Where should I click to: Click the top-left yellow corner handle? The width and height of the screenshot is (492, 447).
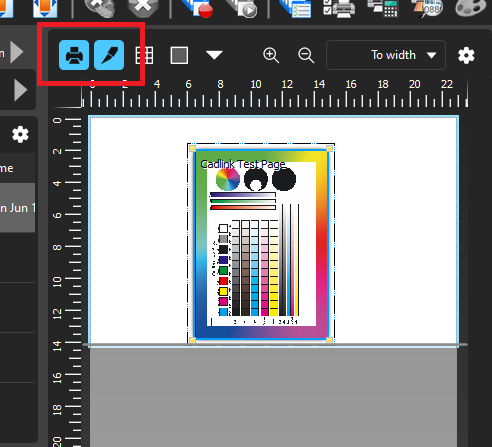(192, 148)
